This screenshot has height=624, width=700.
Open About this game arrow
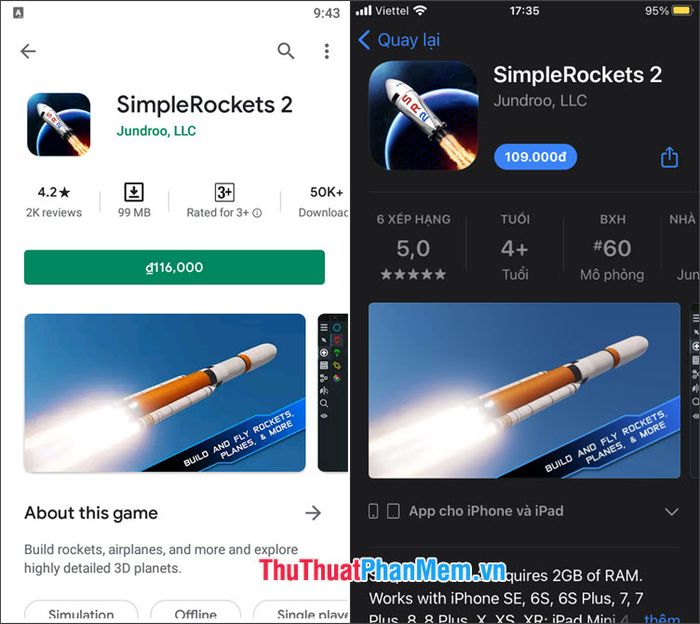(x=313, y=513)
